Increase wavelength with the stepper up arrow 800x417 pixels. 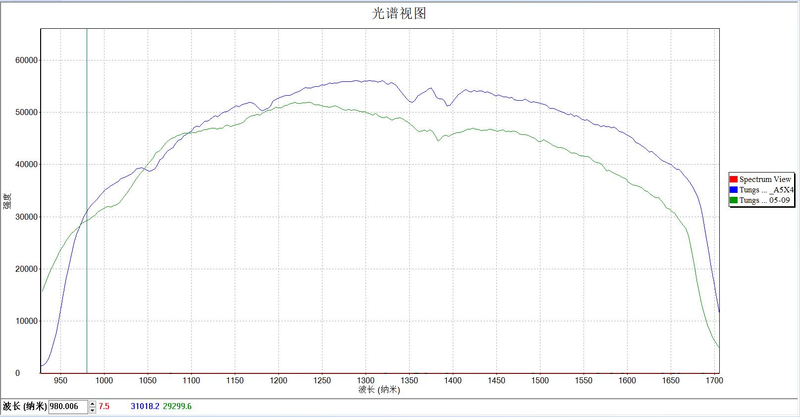[x=92, y=404]
